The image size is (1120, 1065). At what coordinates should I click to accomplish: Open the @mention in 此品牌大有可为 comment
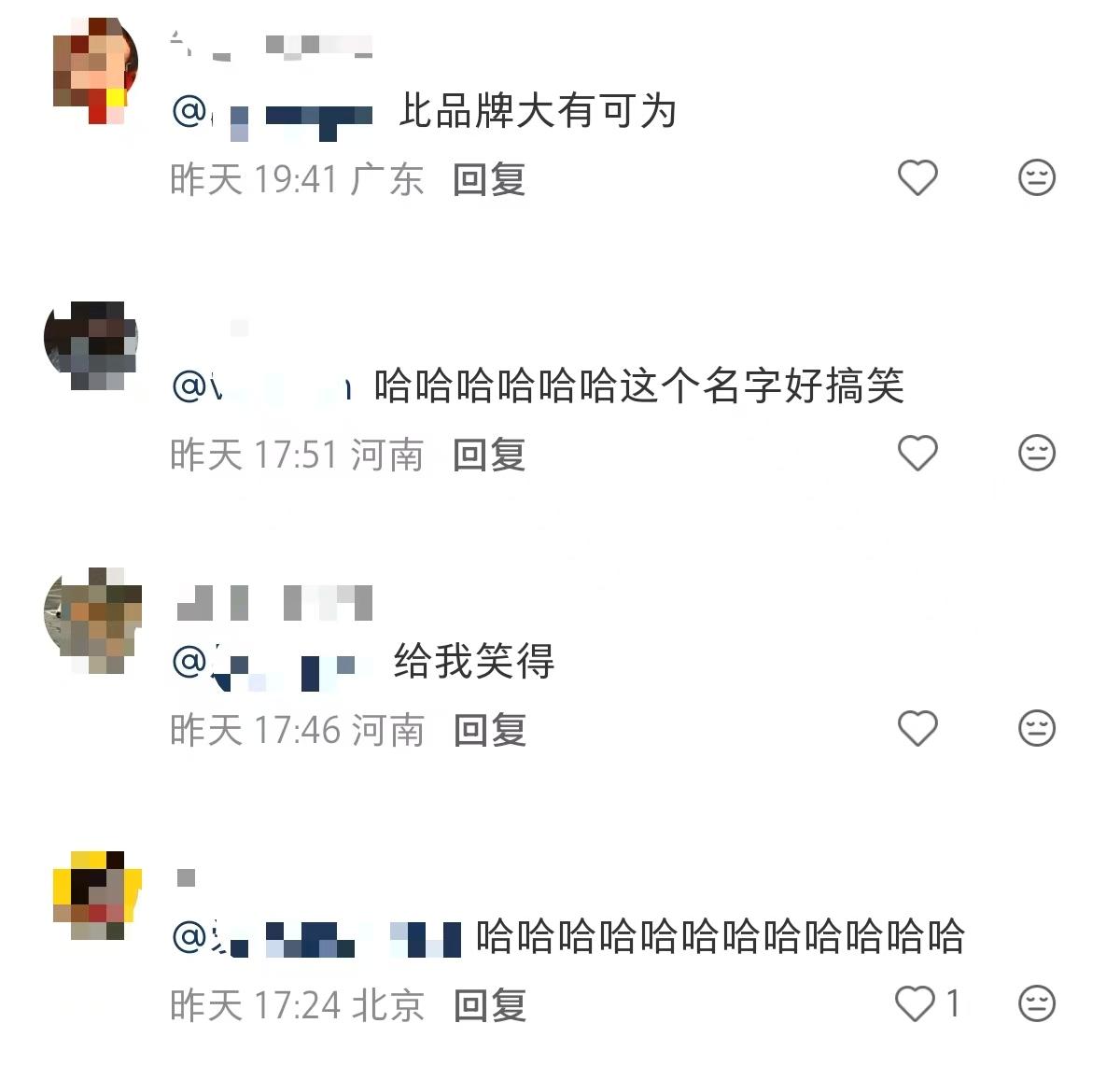(x=273, y=114)
